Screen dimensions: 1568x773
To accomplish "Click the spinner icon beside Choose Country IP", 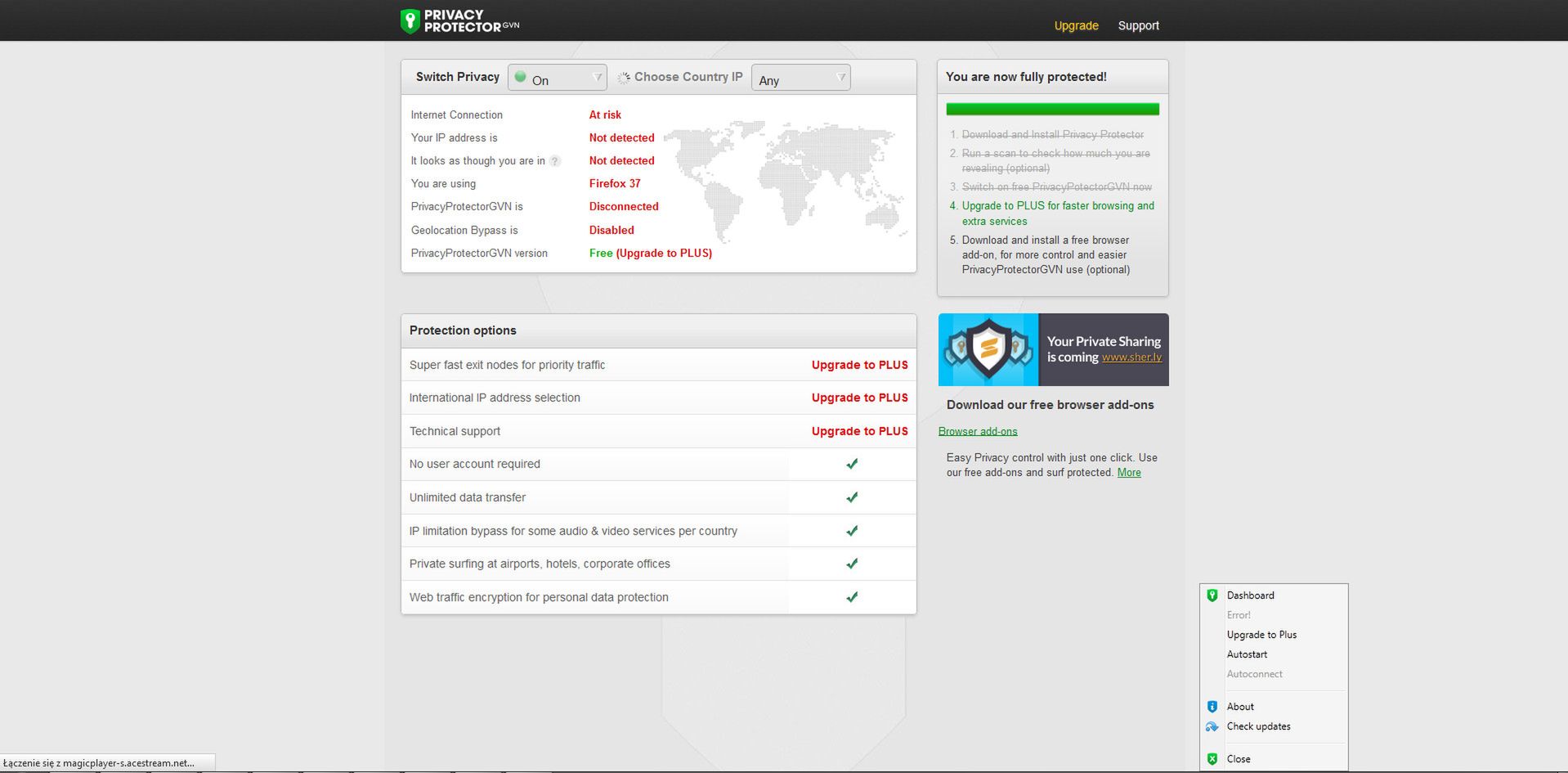I will (624, 76).
